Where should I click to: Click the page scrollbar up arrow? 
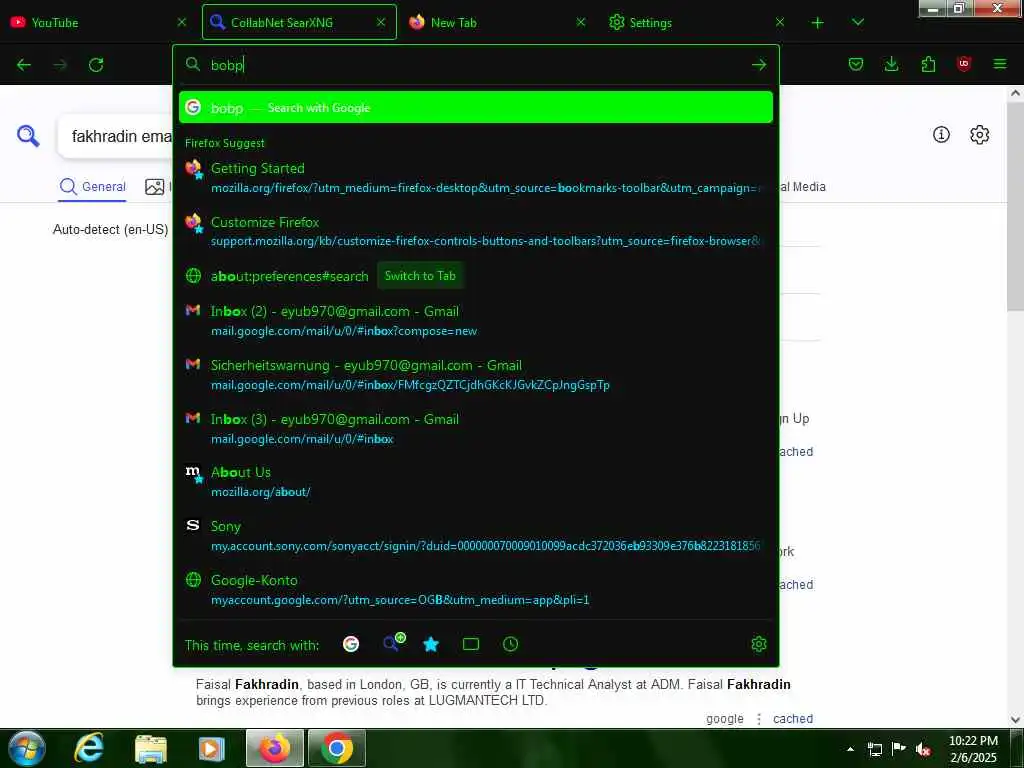[x=1016, y=93]
